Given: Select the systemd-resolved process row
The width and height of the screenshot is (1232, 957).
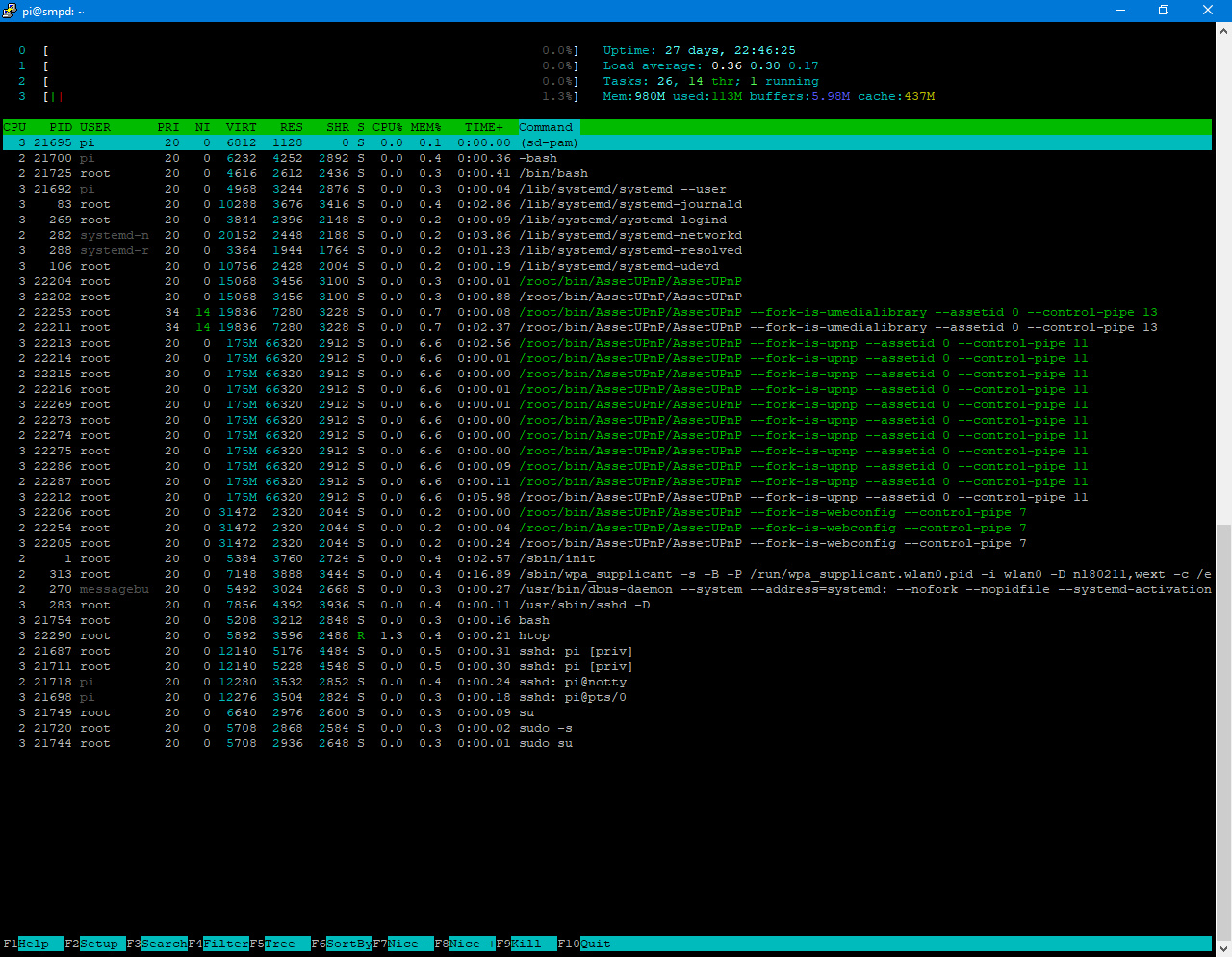Looking at the screenshot, I should point(607,250).
